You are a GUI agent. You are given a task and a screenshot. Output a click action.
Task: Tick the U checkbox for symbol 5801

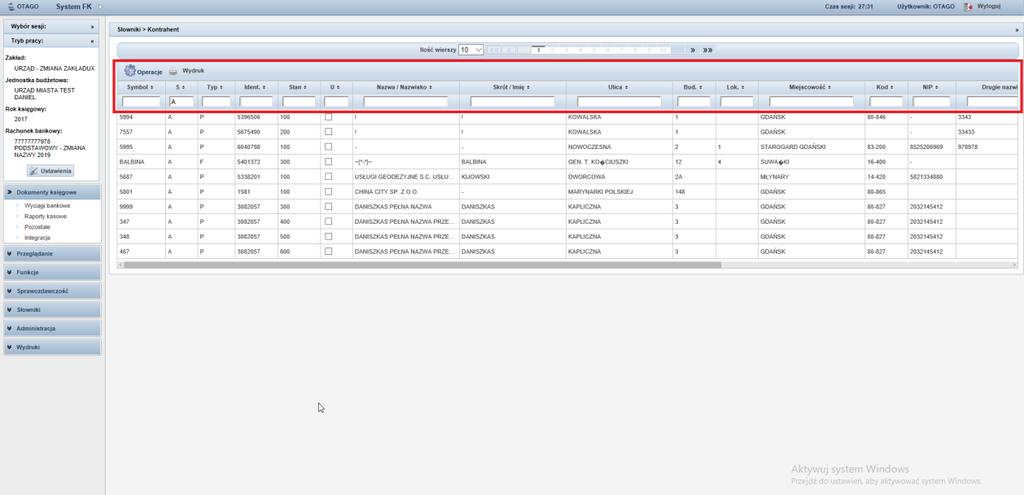(x=328, y=191)
